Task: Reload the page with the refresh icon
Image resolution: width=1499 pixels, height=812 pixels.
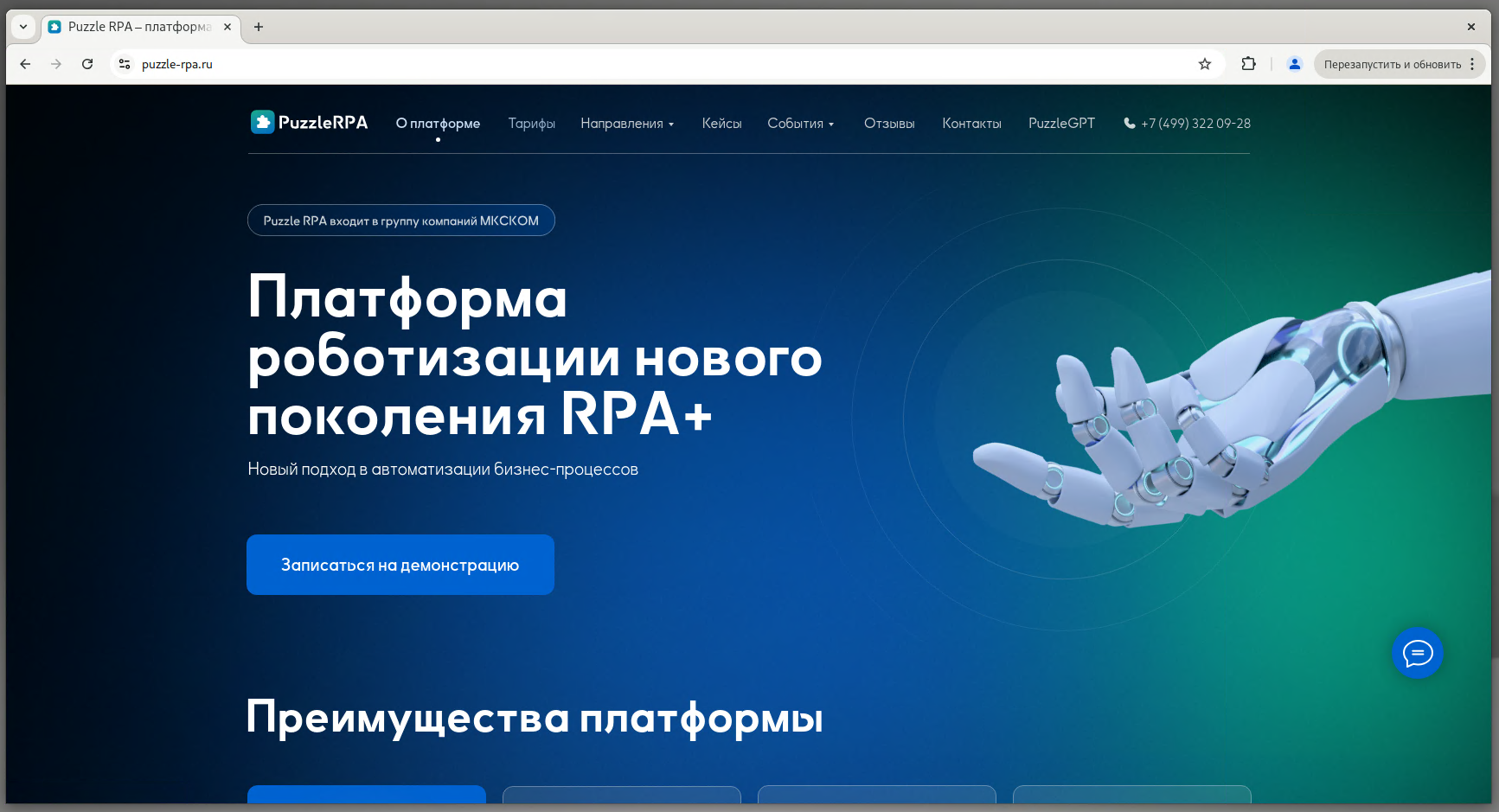Action: (87, 64)
